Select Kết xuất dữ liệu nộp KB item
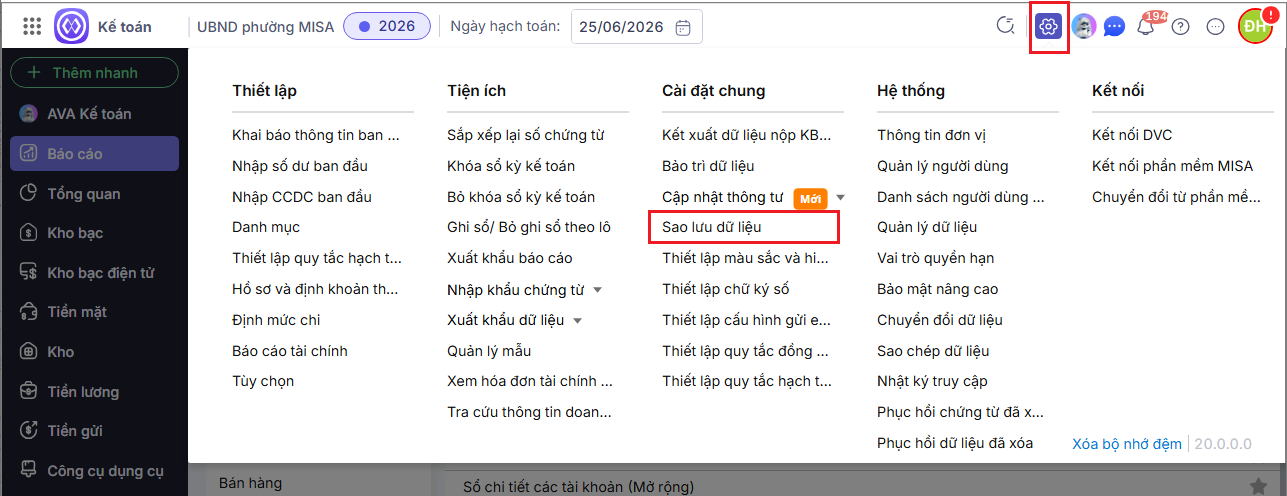Viewport: 1287px width, 496px height. (747, 135)
